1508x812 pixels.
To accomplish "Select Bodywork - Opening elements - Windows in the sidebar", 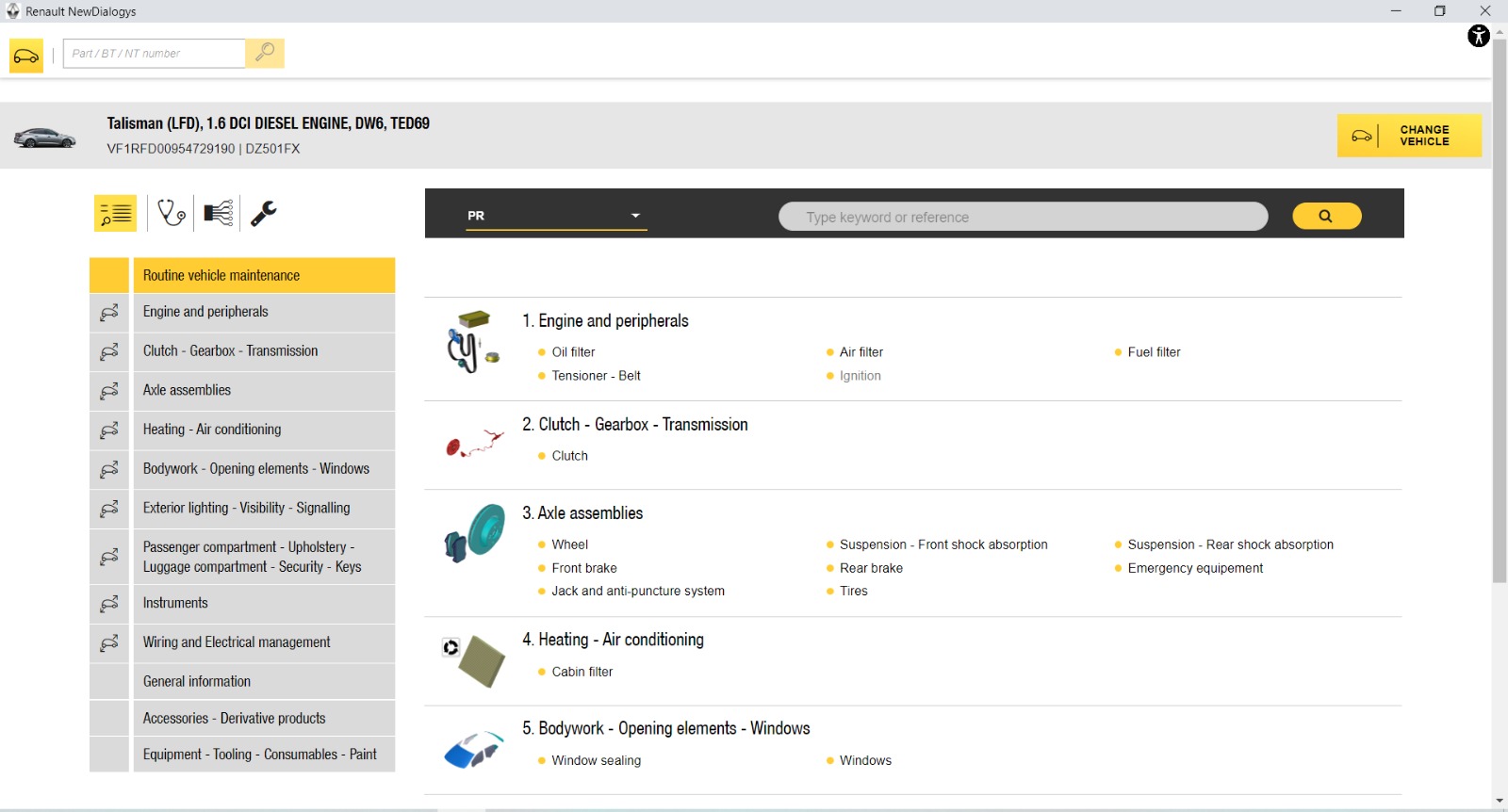I will pyautogui.click(x=264, y=469).
